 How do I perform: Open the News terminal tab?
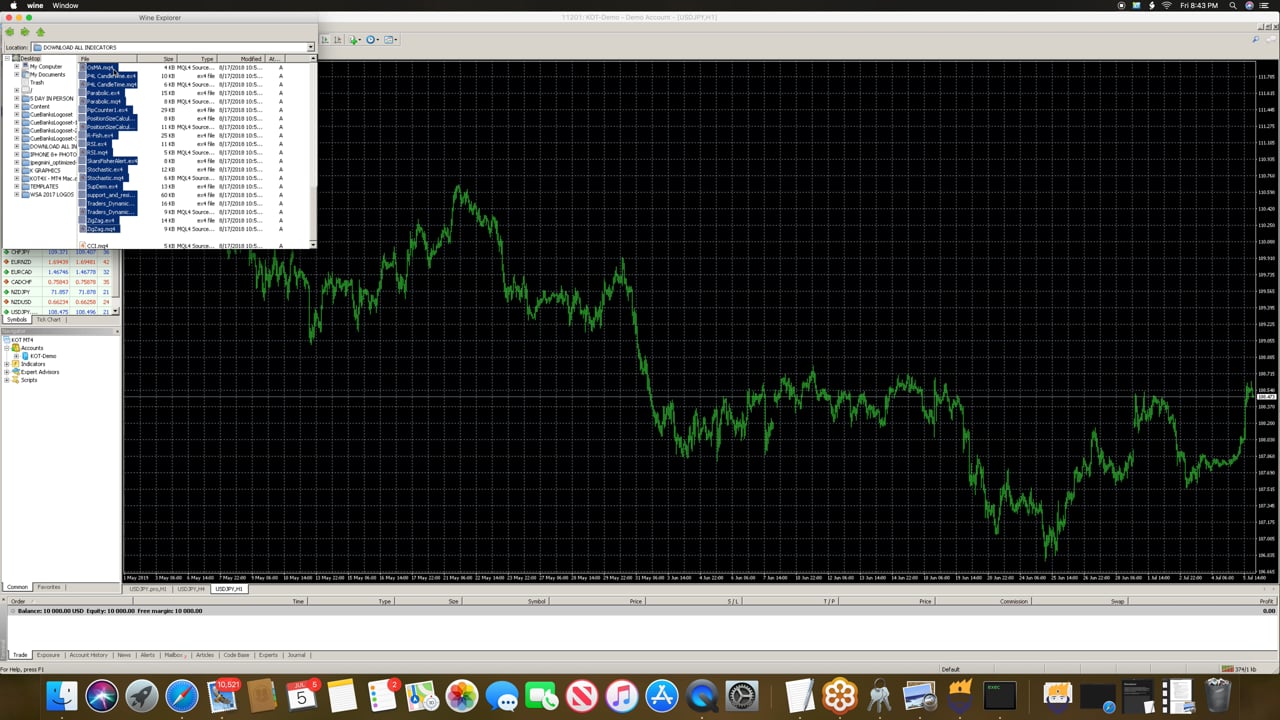pyautogui.click(x=124, y=655)
